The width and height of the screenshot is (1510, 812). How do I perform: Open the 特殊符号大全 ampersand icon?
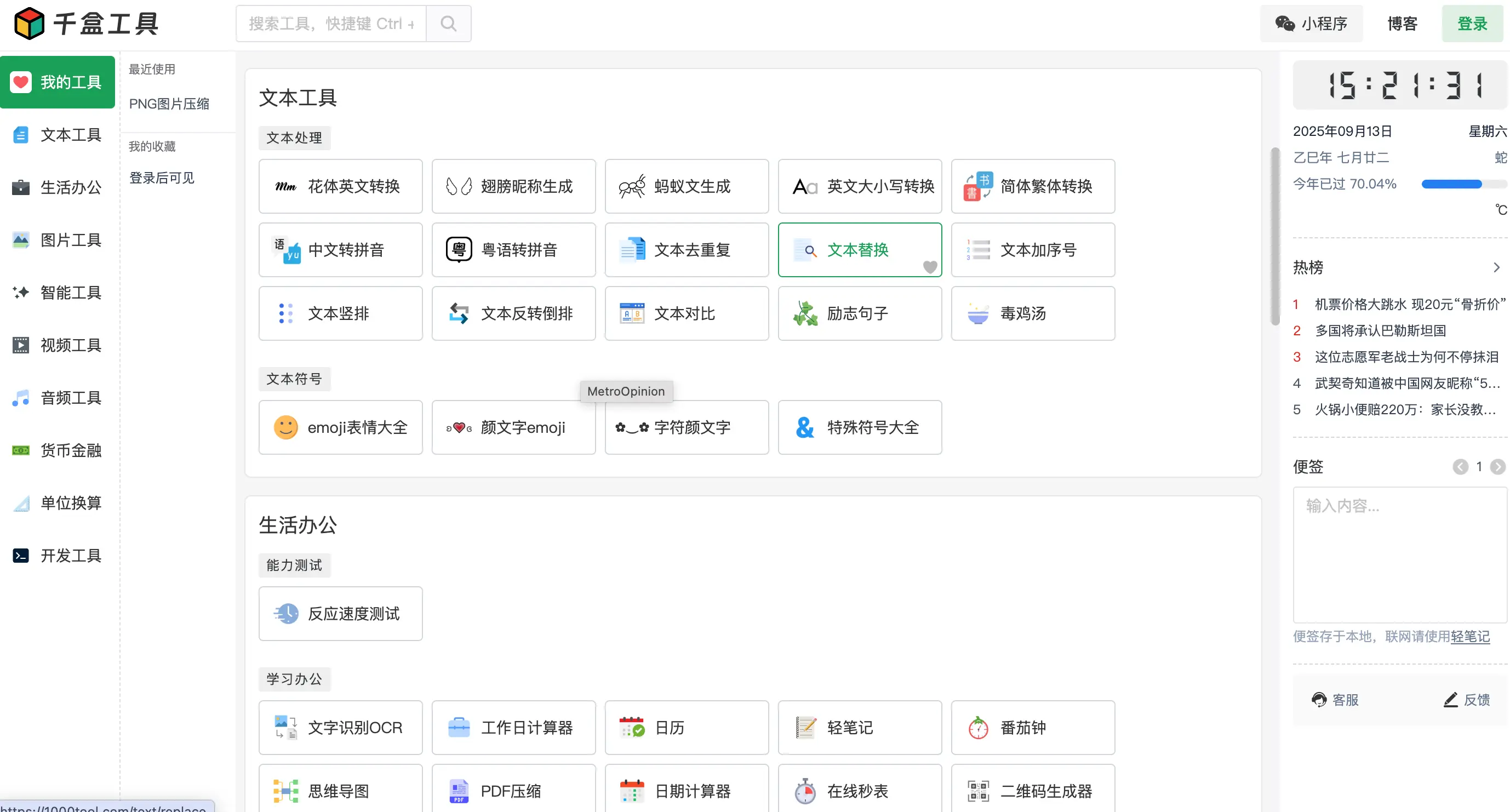click(805, 427)
